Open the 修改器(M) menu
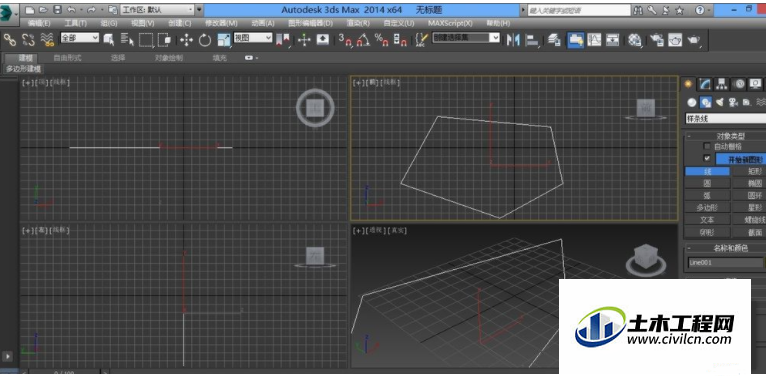767x376 pixels. (221, 23)
